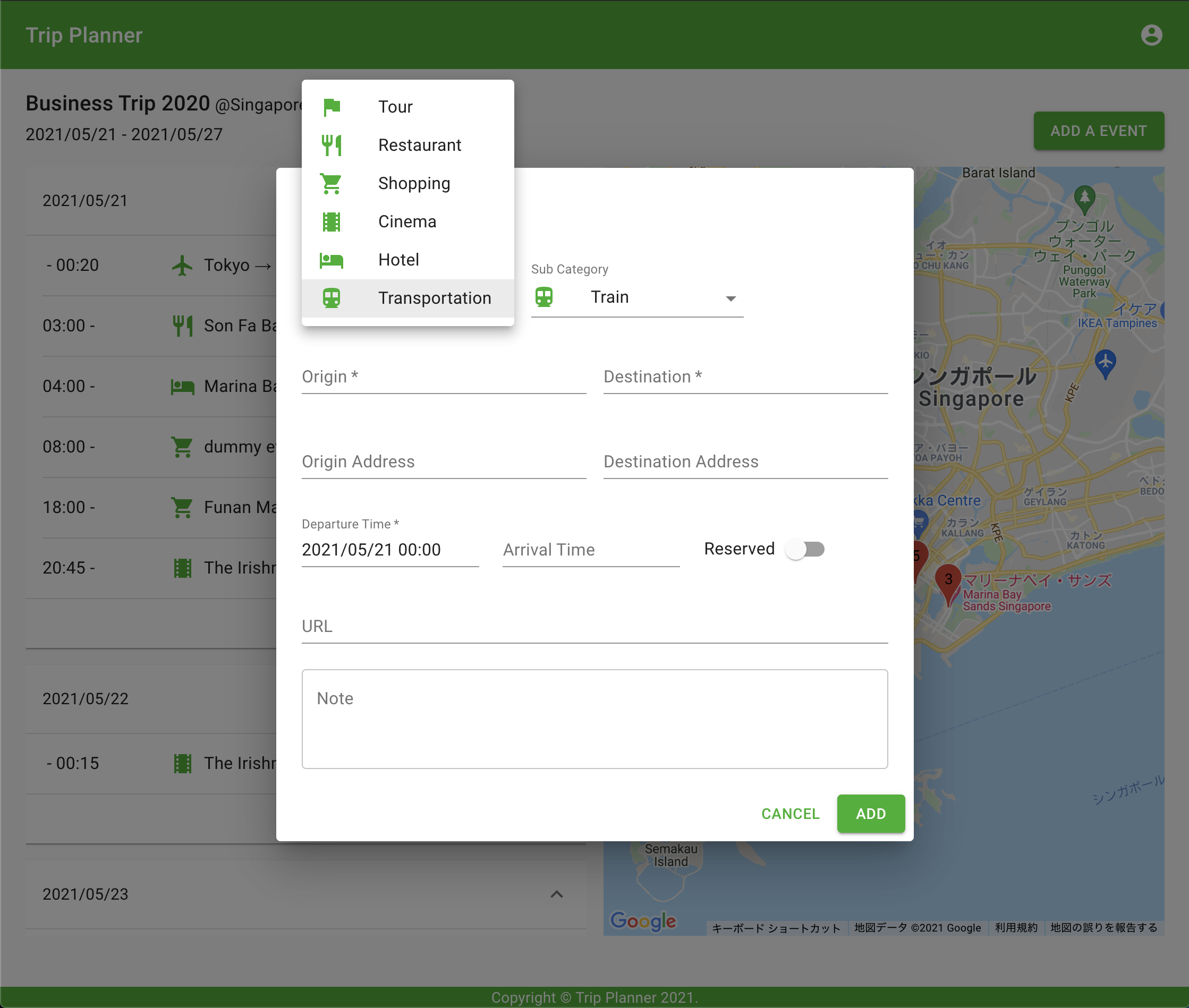Click the film icon in the 20:45 row

pyautogui.click(x=182, y=568)
